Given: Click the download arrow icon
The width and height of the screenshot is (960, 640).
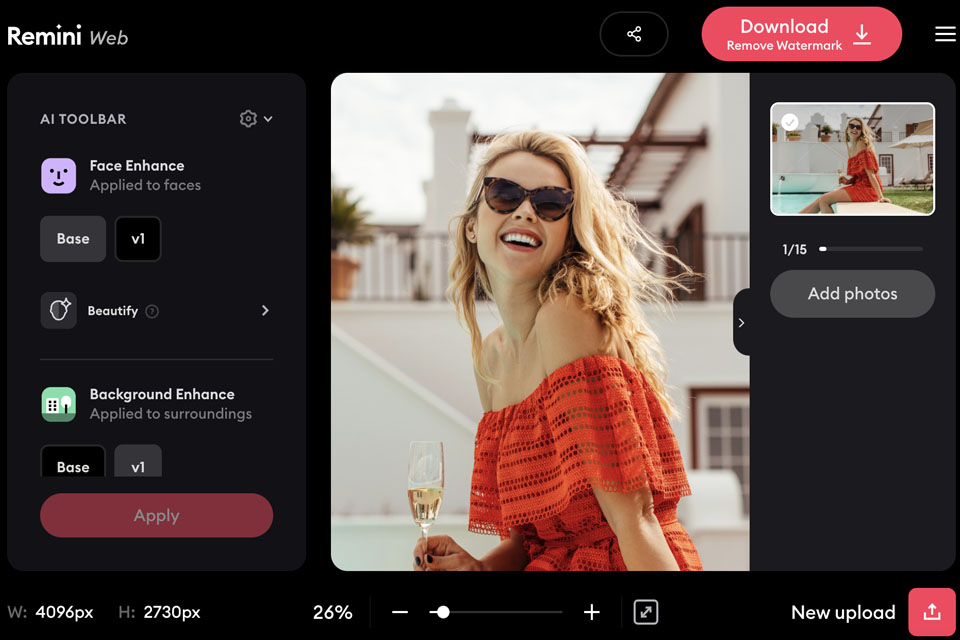Looking at the screenshot, I should click(862, 35).
